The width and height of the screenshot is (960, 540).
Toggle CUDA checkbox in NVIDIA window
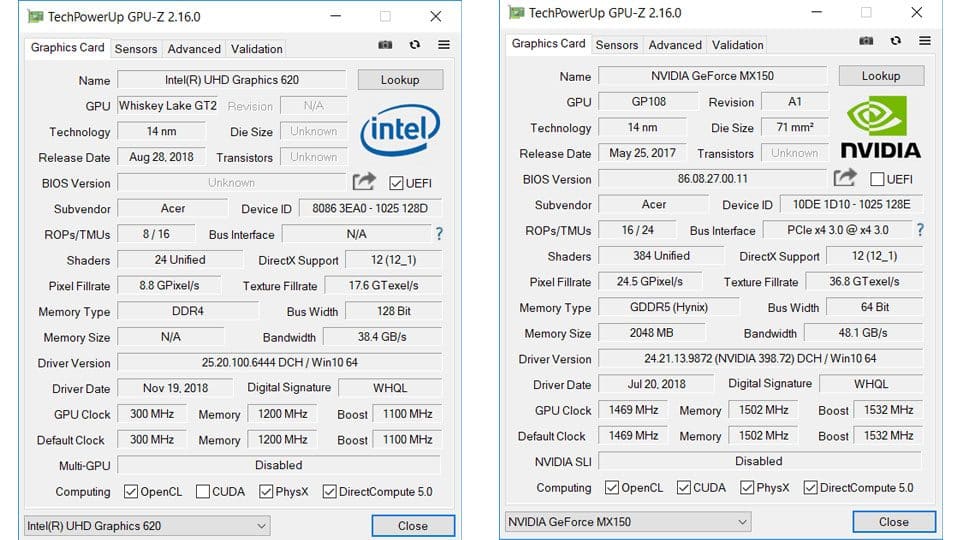(684, 488)
